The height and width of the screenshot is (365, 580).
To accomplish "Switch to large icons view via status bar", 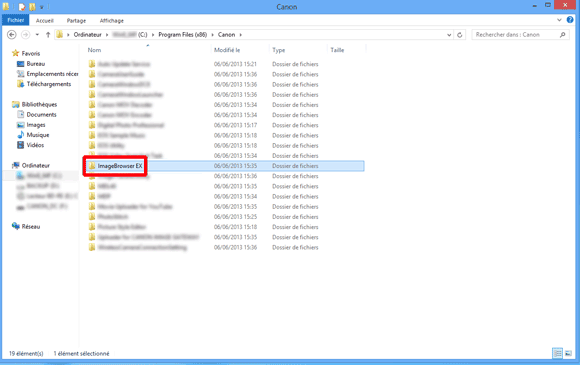I will (x=568, y=353).
